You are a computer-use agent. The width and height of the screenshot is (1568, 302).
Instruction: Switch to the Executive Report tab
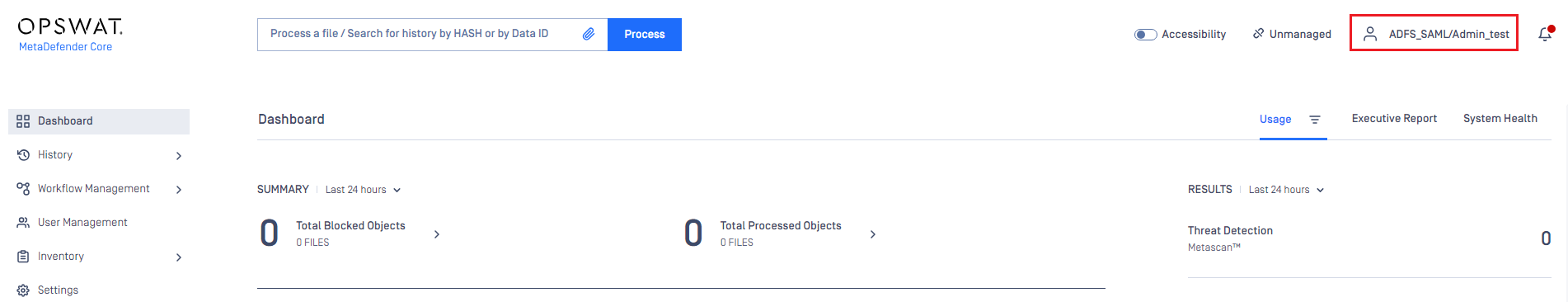click(1394, 119)
